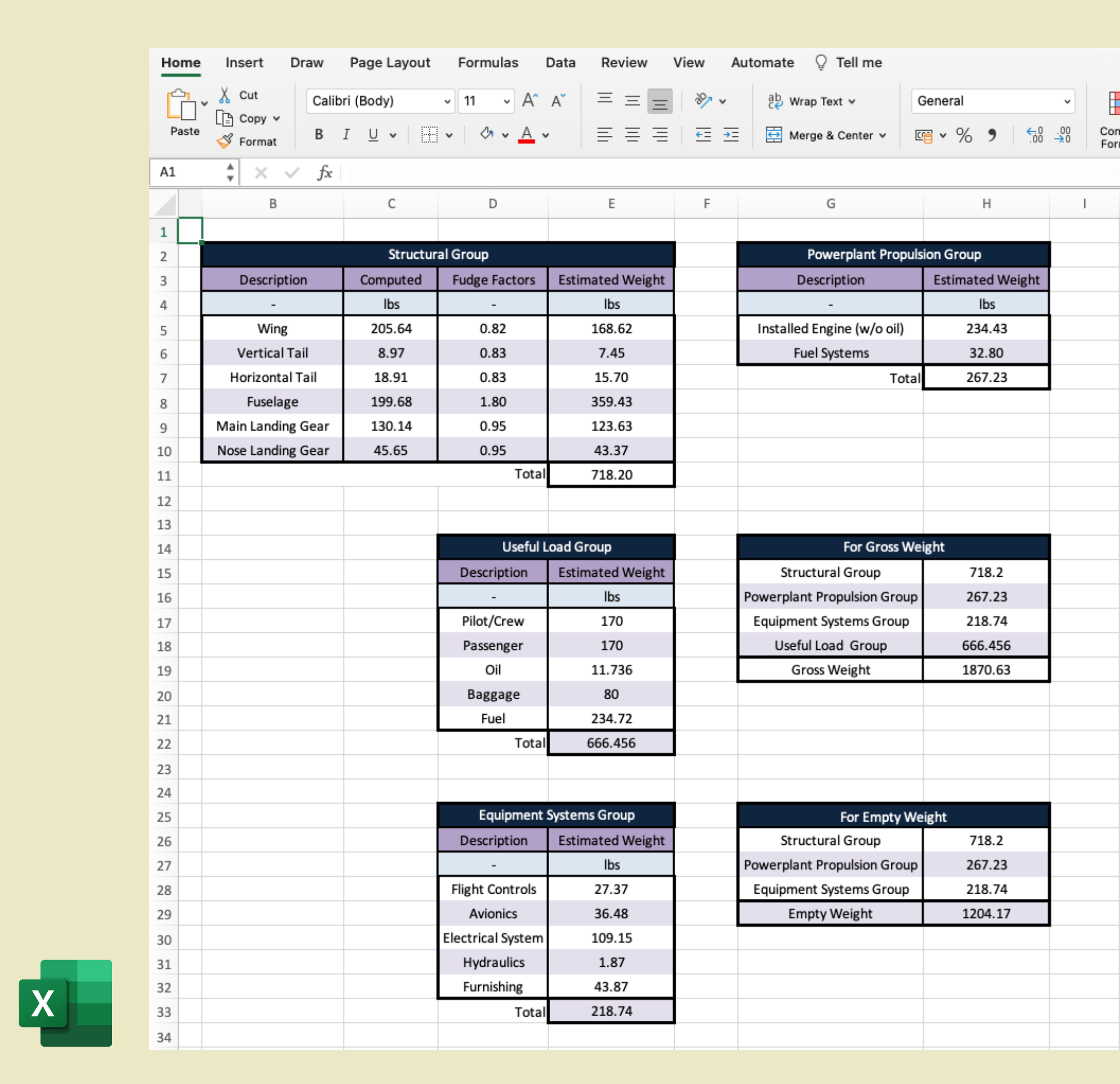Open the General number format dropdown
The height and width of the screenshot is (1084, 1120).
[x=1066, y=101]
